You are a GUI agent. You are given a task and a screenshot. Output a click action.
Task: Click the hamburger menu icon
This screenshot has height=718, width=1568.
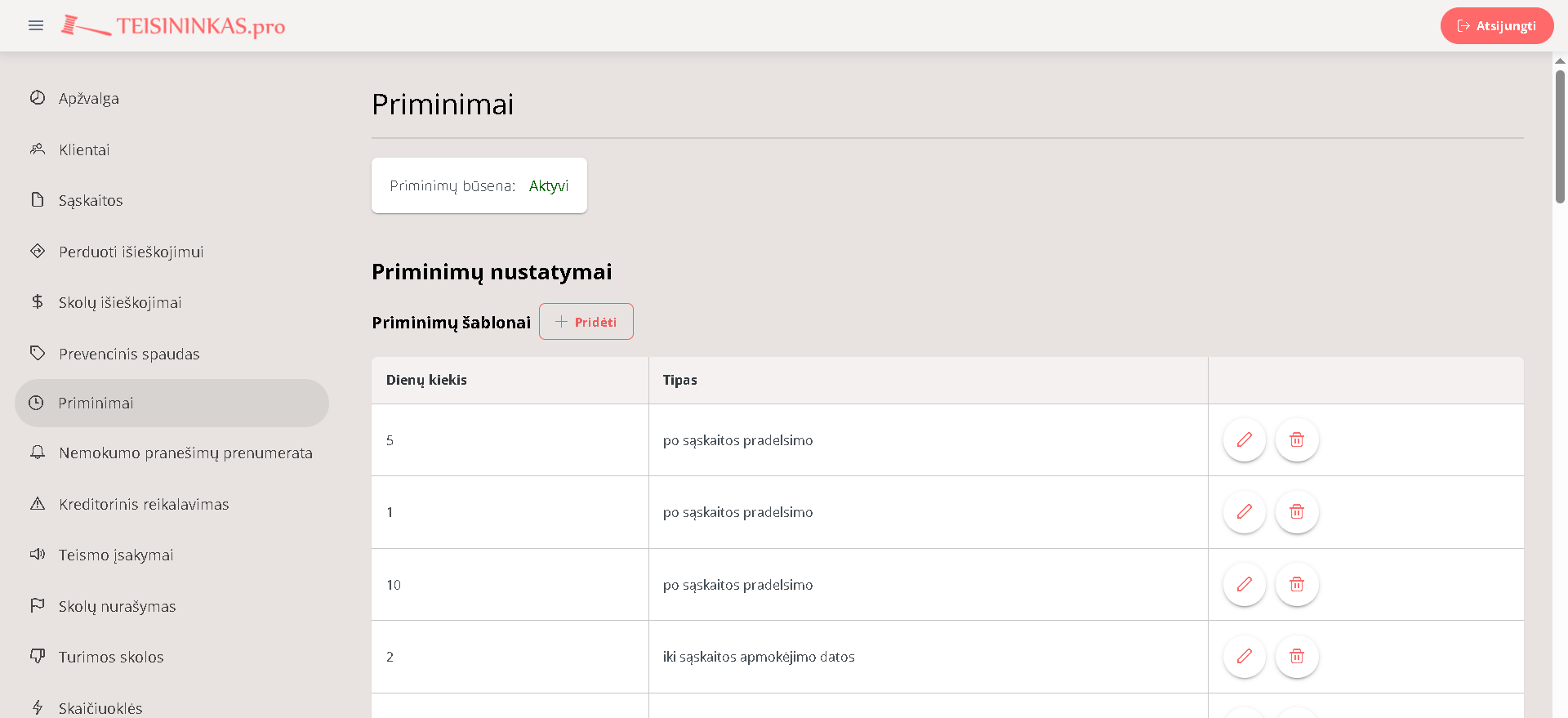click(36, 26)
